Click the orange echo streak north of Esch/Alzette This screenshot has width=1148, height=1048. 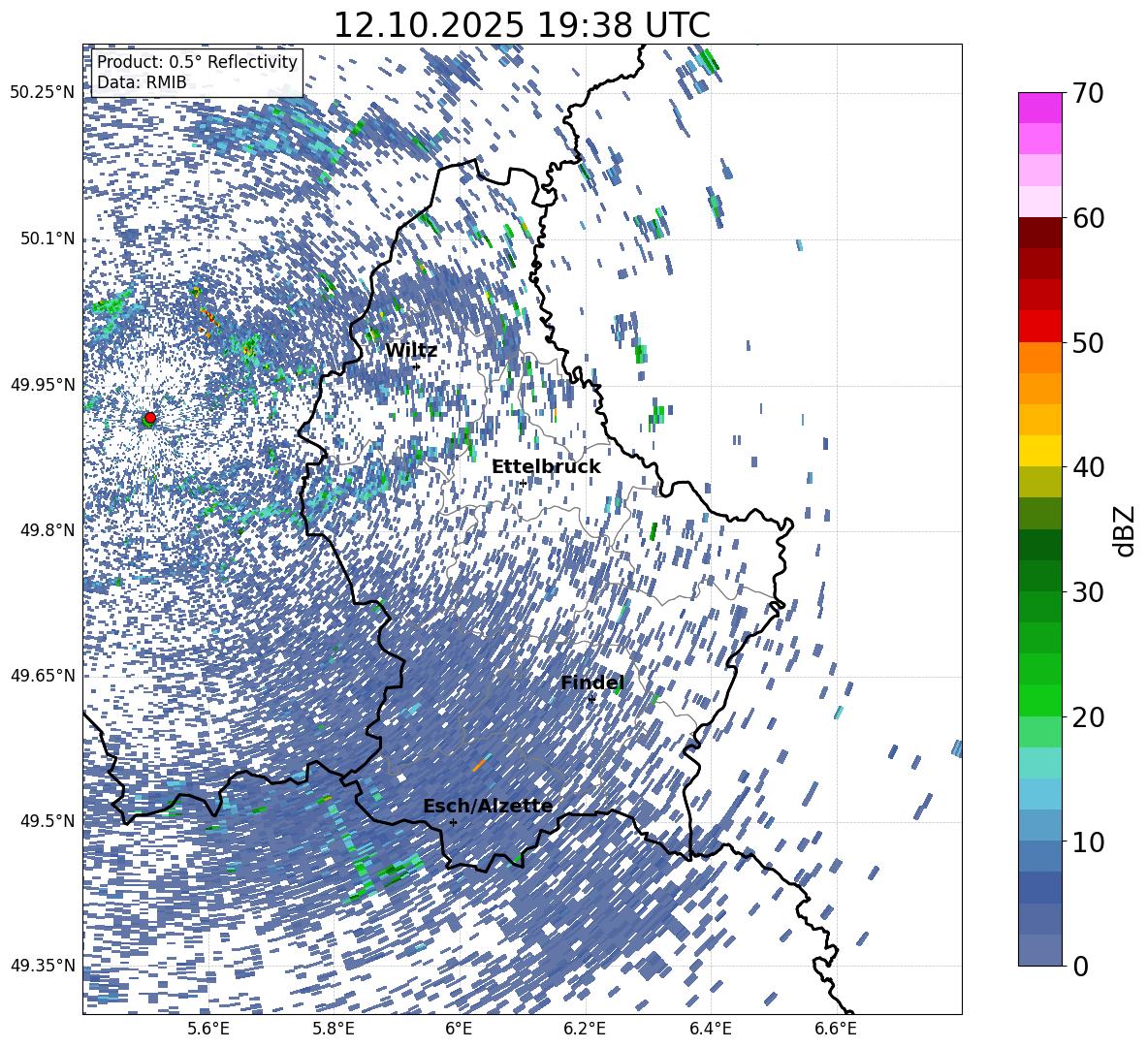tap(479, 764)
